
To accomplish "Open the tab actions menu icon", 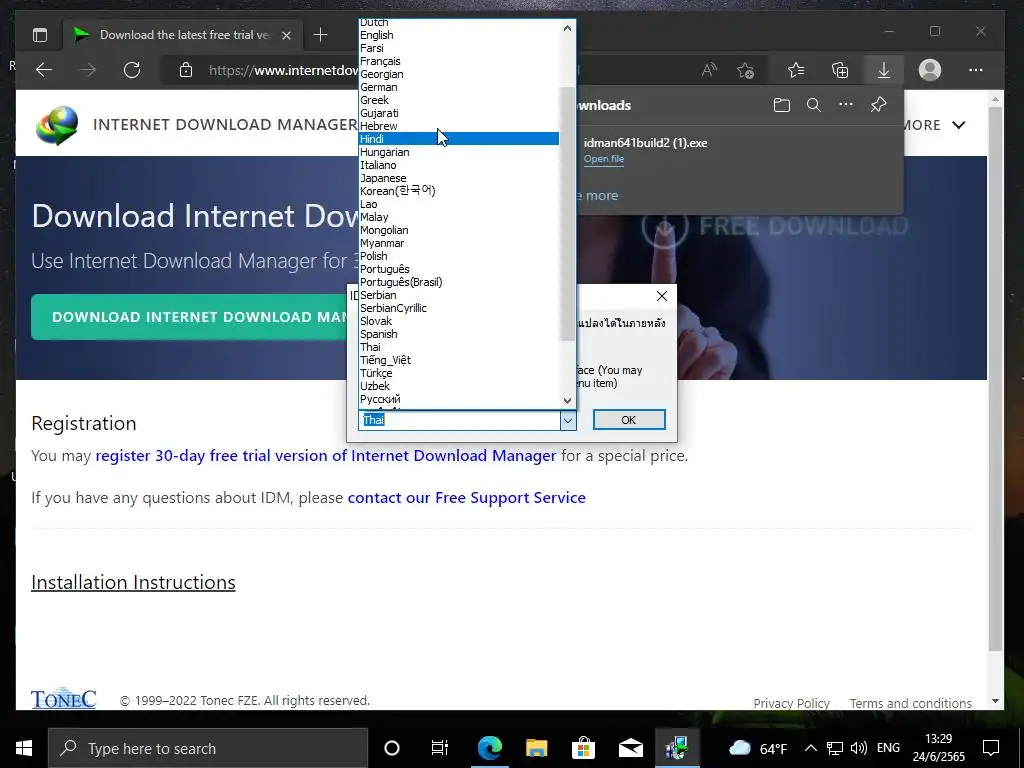I will pyautogui.click(x=40, y=35).
